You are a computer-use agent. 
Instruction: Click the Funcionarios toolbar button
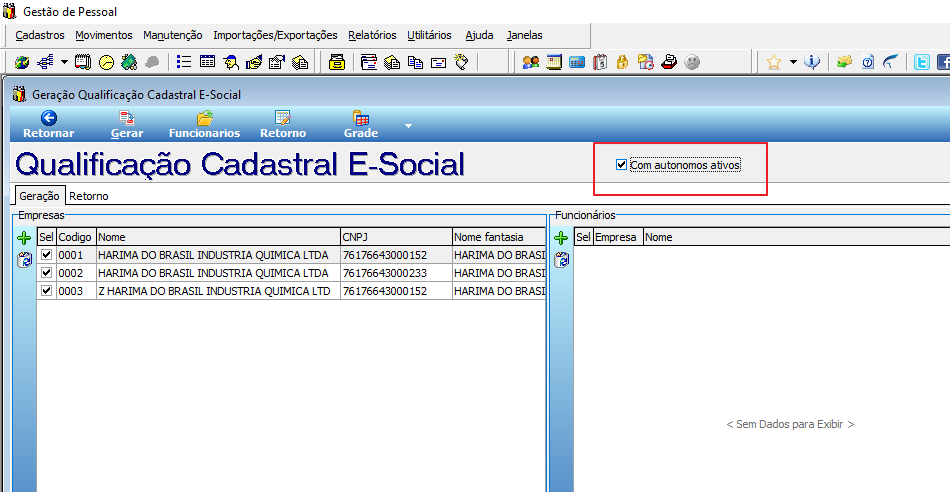[204, 124]
